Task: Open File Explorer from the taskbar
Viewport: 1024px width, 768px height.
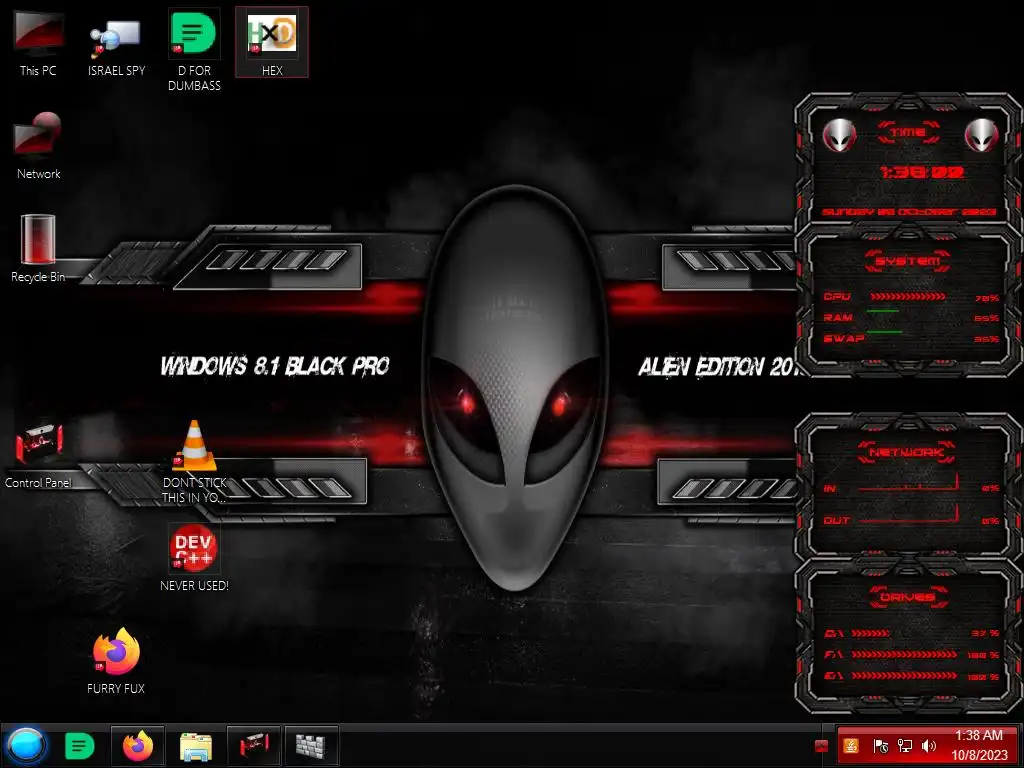Action: pyautogui.click(x=195, y=746)
